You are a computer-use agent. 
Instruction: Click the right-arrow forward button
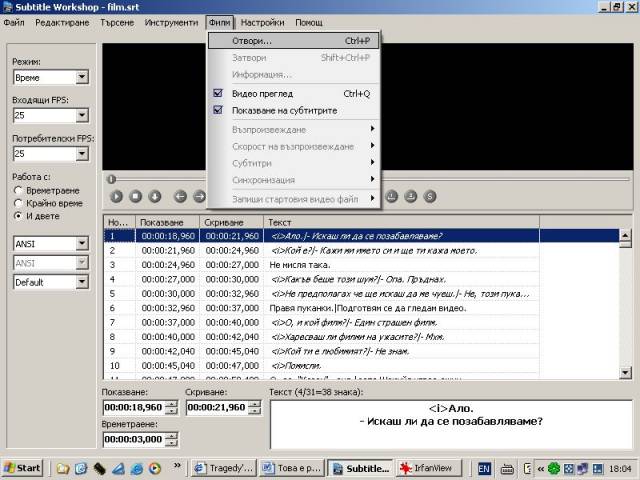[199, 196]
